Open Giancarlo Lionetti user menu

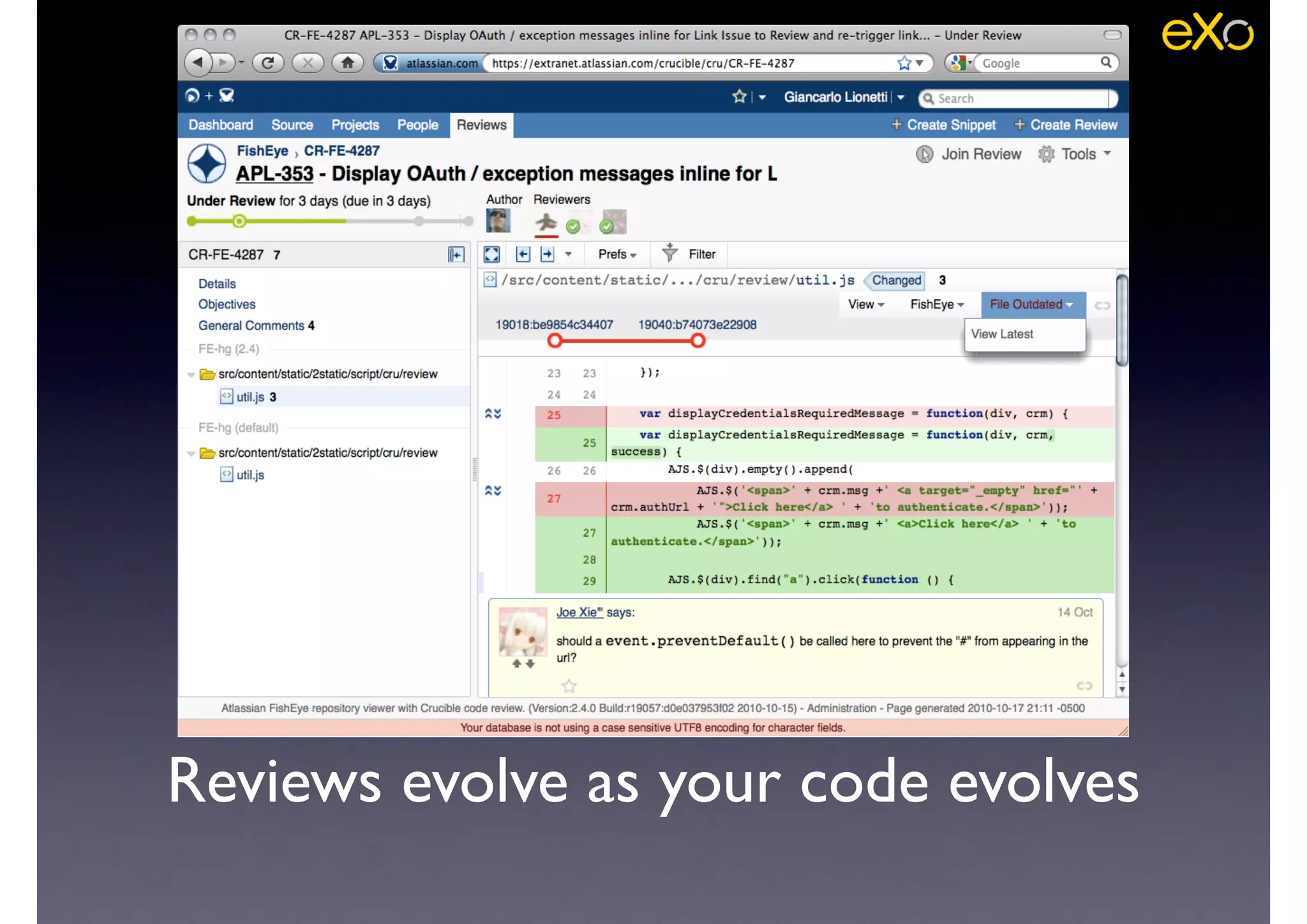coord(844,97)
